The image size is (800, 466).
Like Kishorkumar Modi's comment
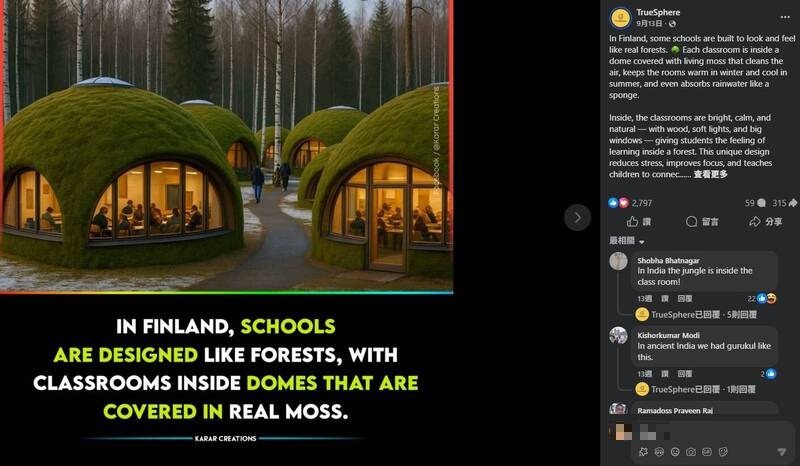tap(665, 374)
